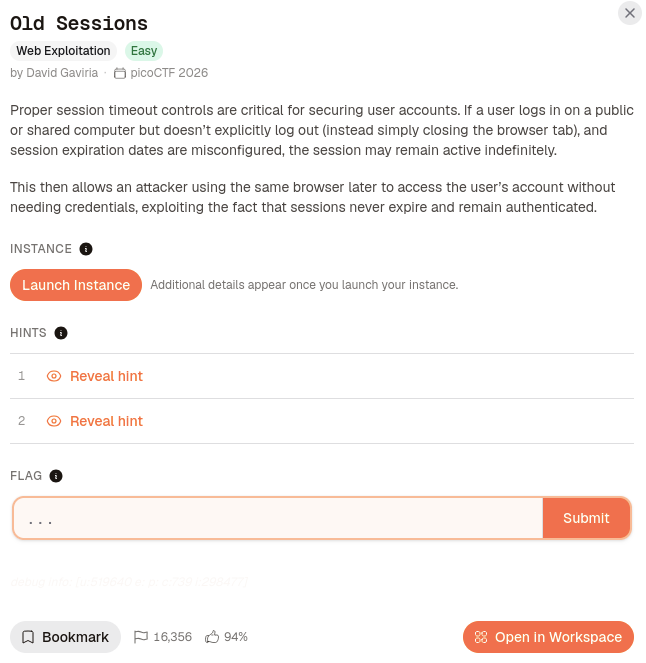The height and width of the screenshot is (663, 646).
Task: Select the Easy difficulty tag
Action: tap(144, 51)
